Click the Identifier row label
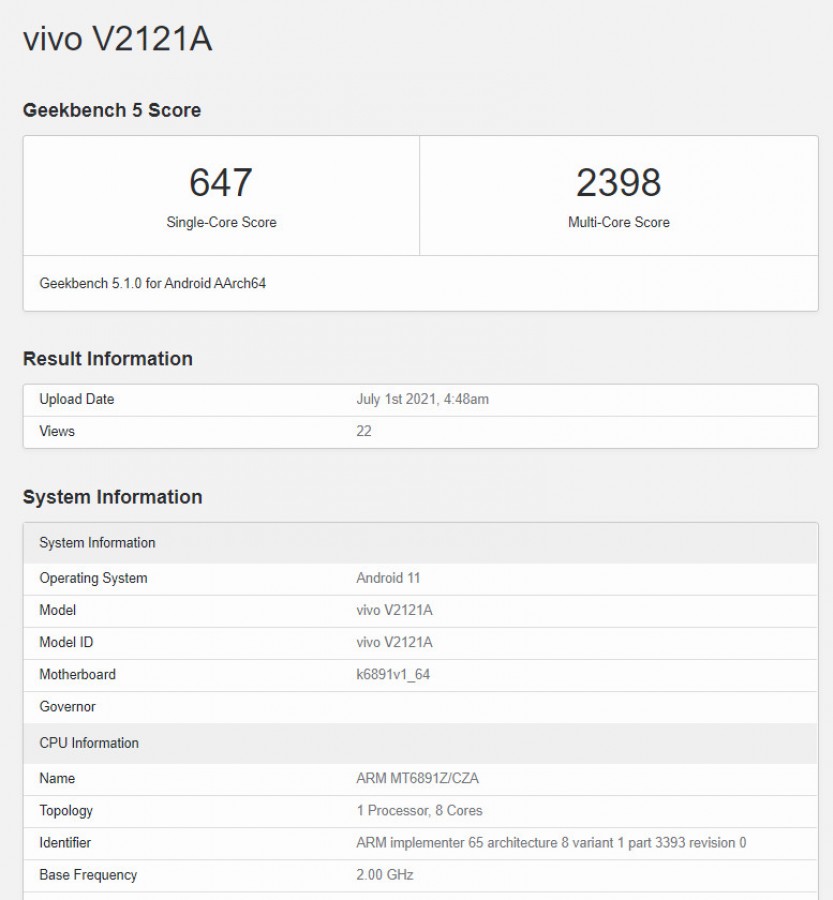Screen dimensions: 833x900 click(x=65, y=843)
